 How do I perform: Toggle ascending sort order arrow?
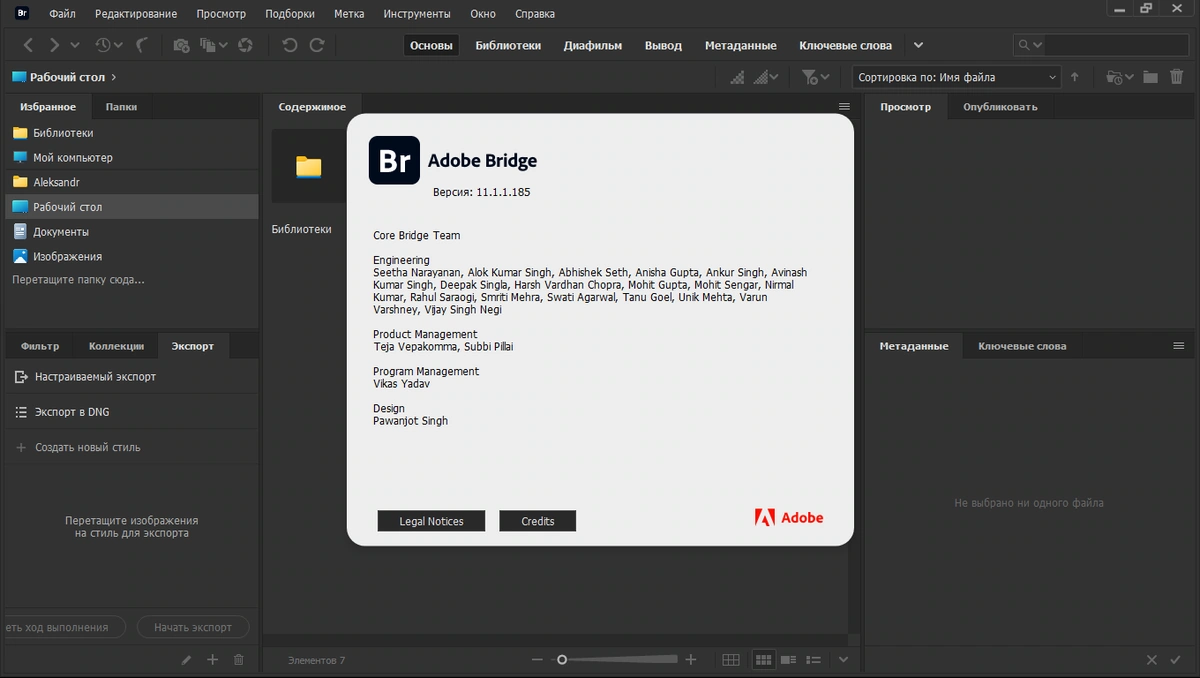[x=1075, y=77]
